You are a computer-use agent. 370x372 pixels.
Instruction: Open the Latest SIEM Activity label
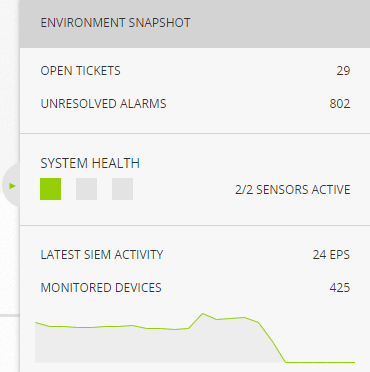point(102,255)
